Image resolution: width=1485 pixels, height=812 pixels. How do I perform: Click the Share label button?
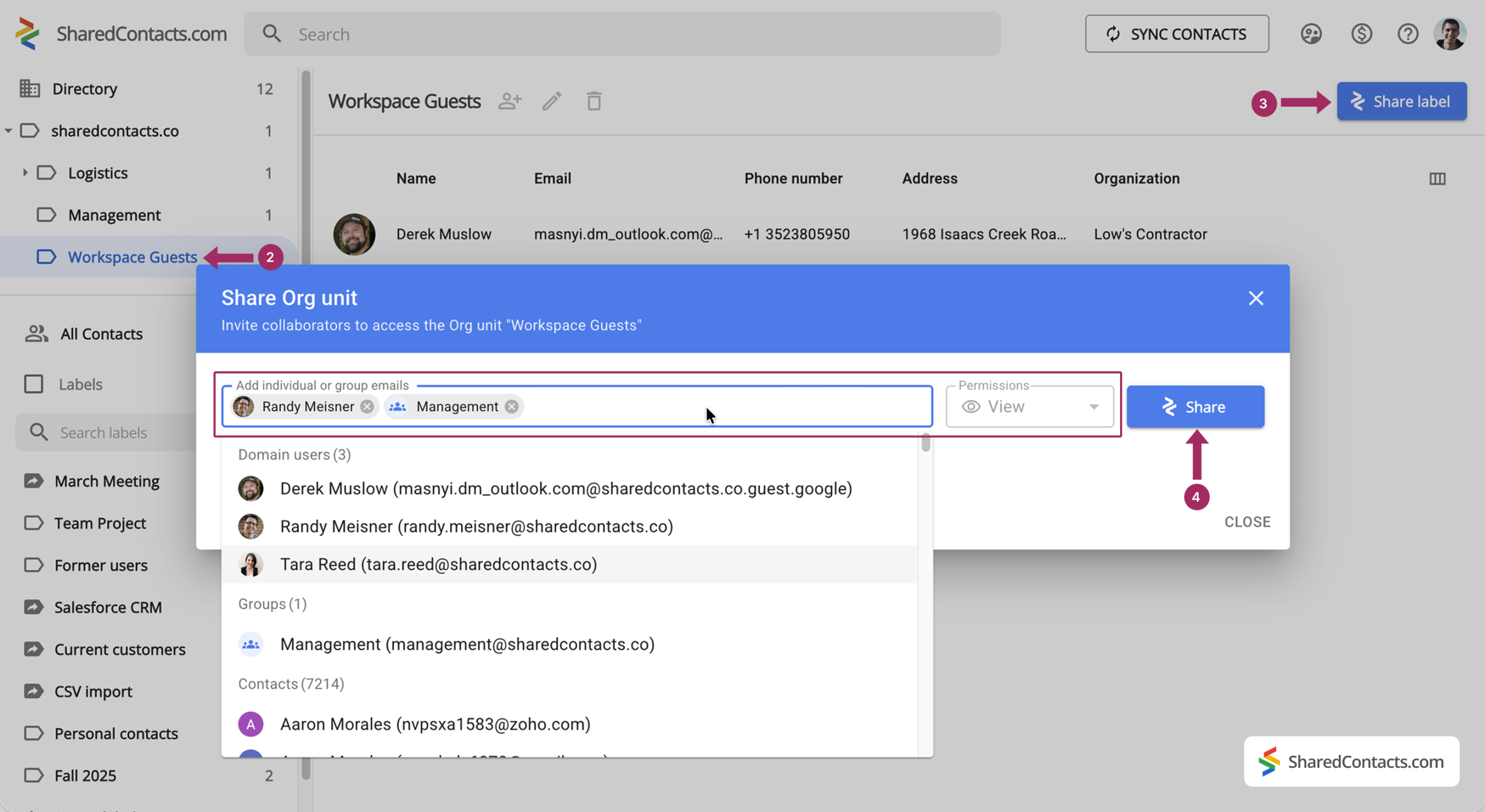pos(1401,101)
